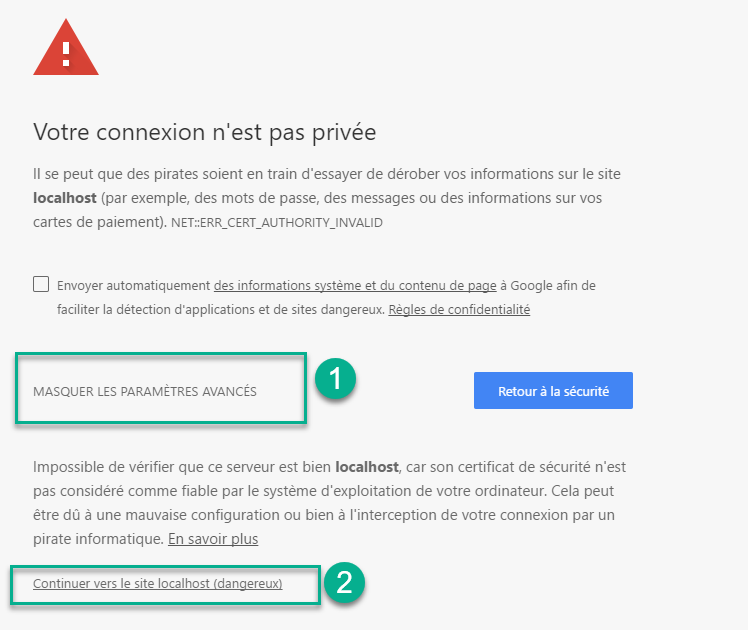Open the 'En savoir plus' link

(213, 539)
